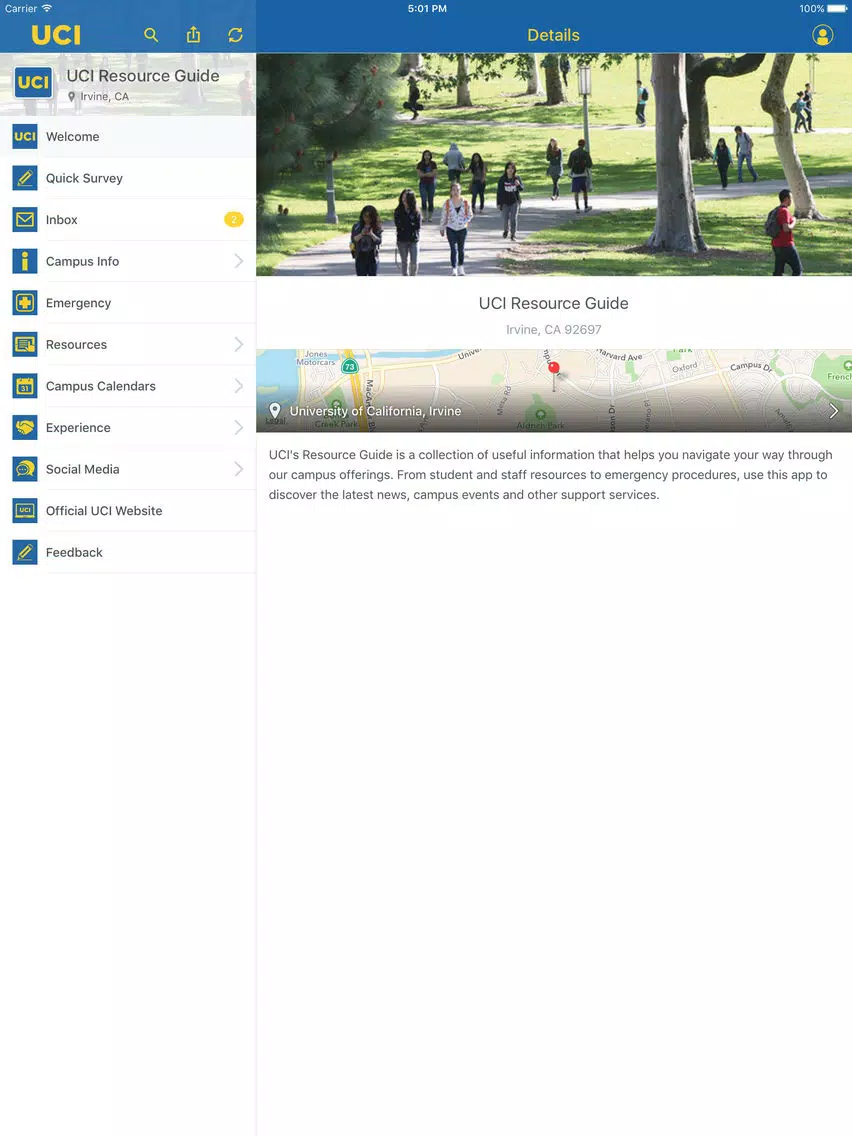Open Official UCI Website
Image resolution: width=852 pixels, height=1136 pixels.
click(x=128, y=511)
